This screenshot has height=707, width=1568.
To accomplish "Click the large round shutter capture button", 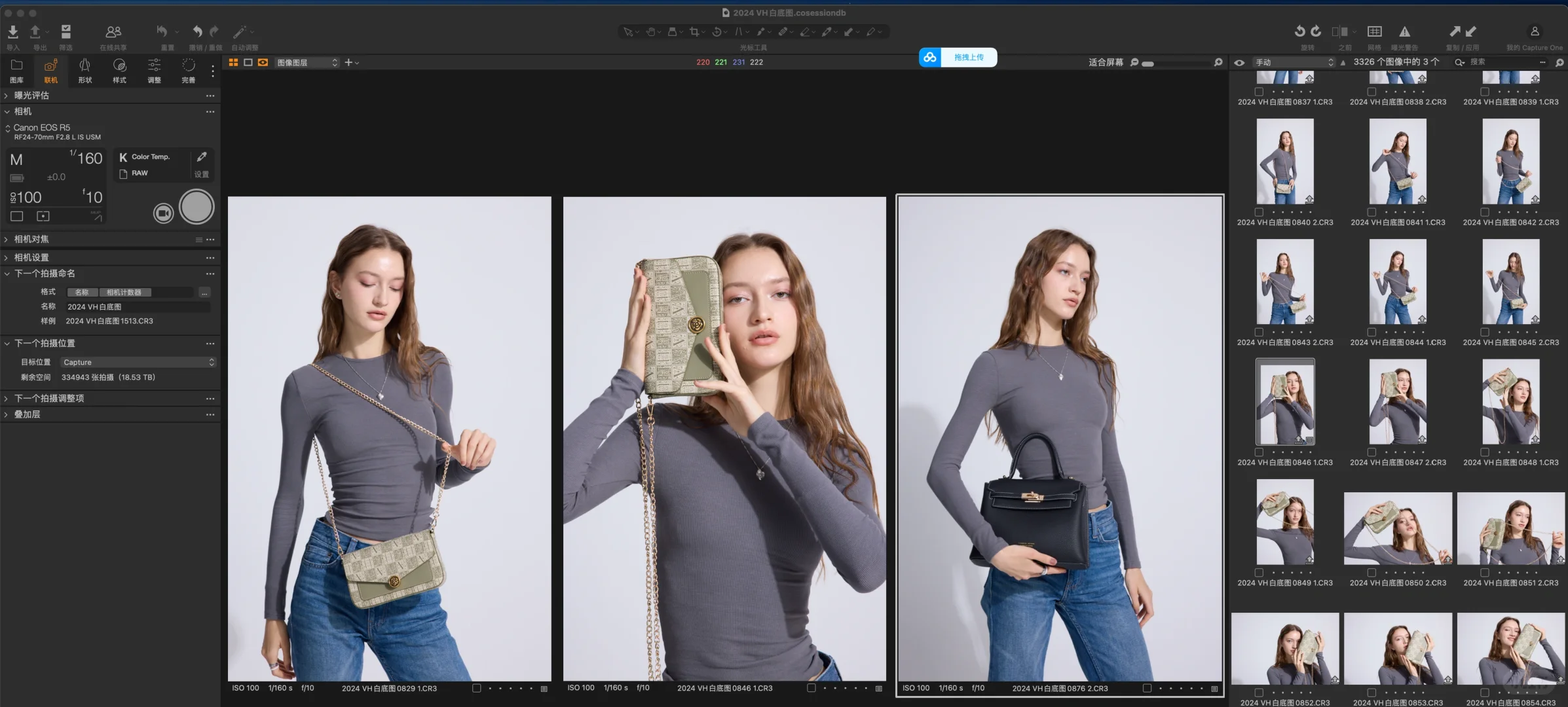I will point(196,207).
